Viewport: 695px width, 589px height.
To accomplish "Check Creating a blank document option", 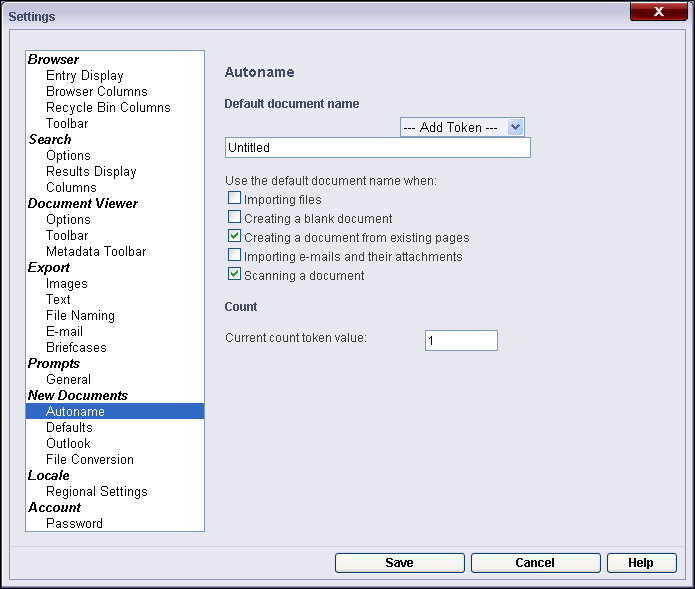I will coord(234,217).
